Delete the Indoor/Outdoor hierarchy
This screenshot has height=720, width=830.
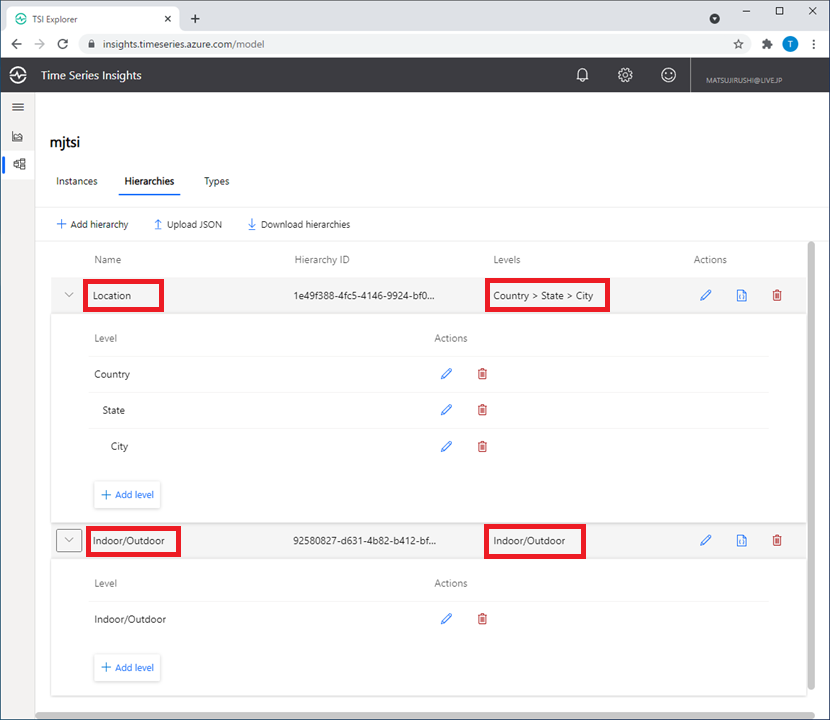pyautogui.click(x=777, y=541)
